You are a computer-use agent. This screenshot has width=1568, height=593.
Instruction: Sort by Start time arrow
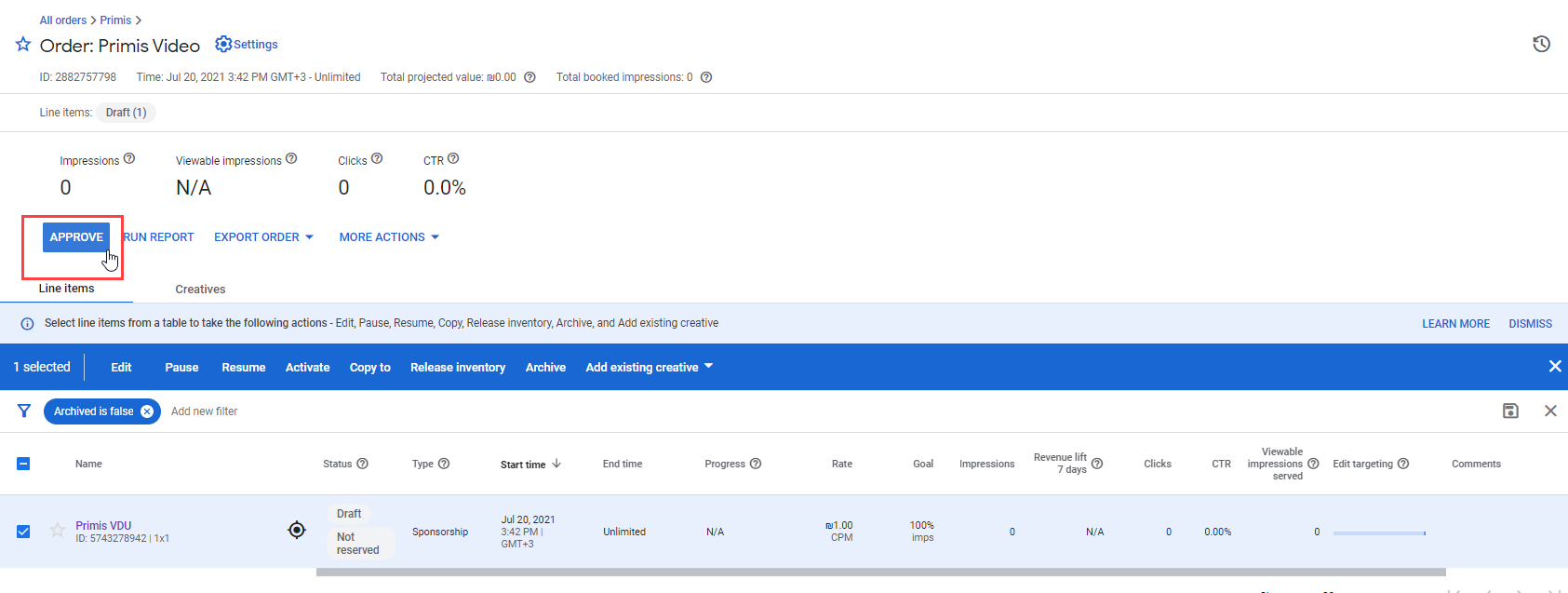pos(556,464)
